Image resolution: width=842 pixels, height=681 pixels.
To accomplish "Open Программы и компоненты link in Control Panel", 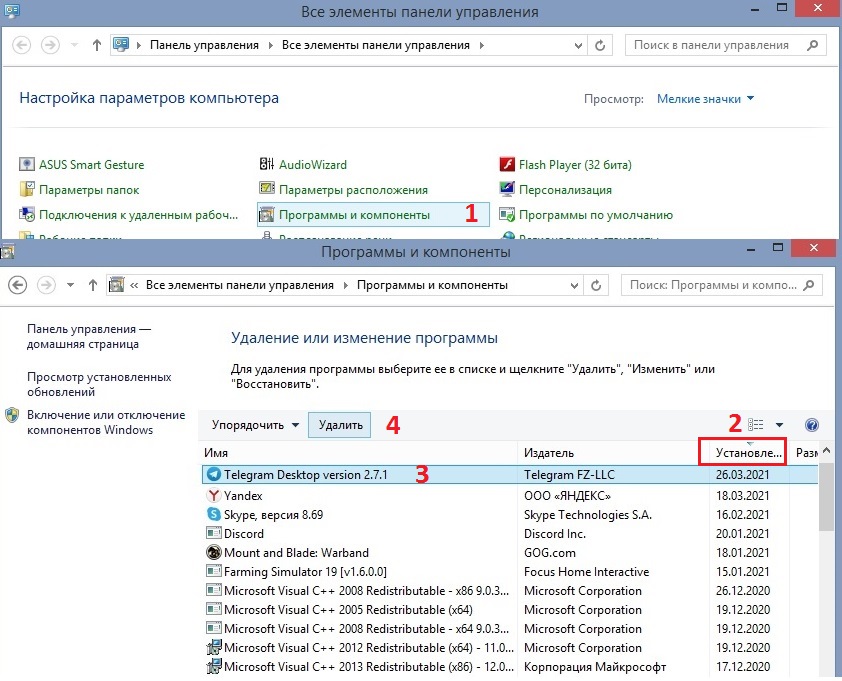I will [x=354, y=215].
